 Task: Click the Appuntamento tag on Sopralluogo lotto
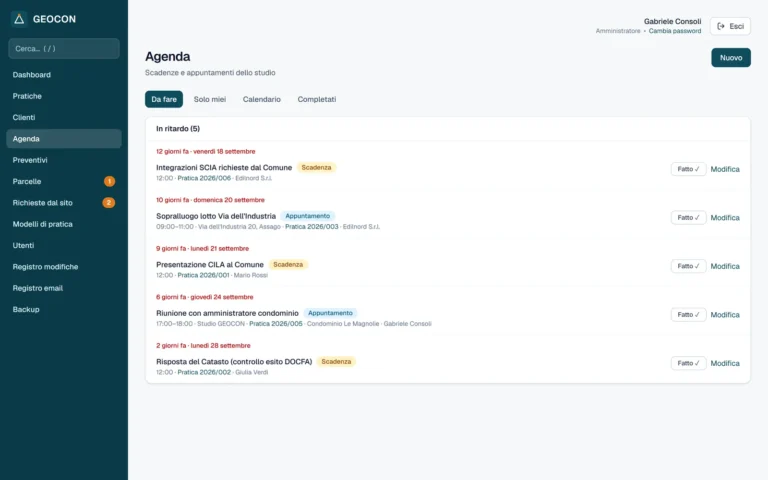tap(308, 216)
